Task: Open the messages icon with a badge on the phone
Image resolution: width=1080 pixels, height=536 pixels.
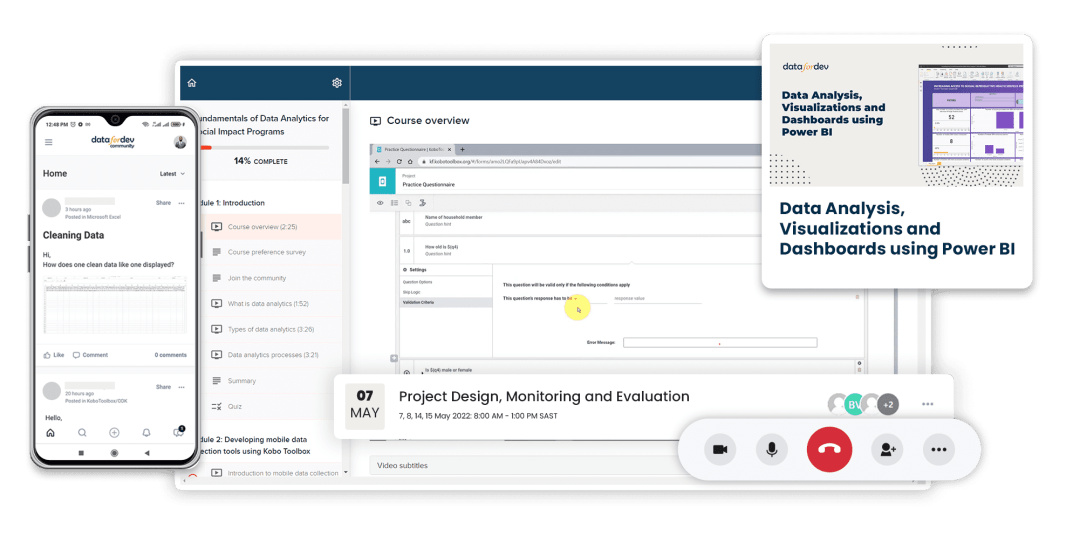Action: 178,432
